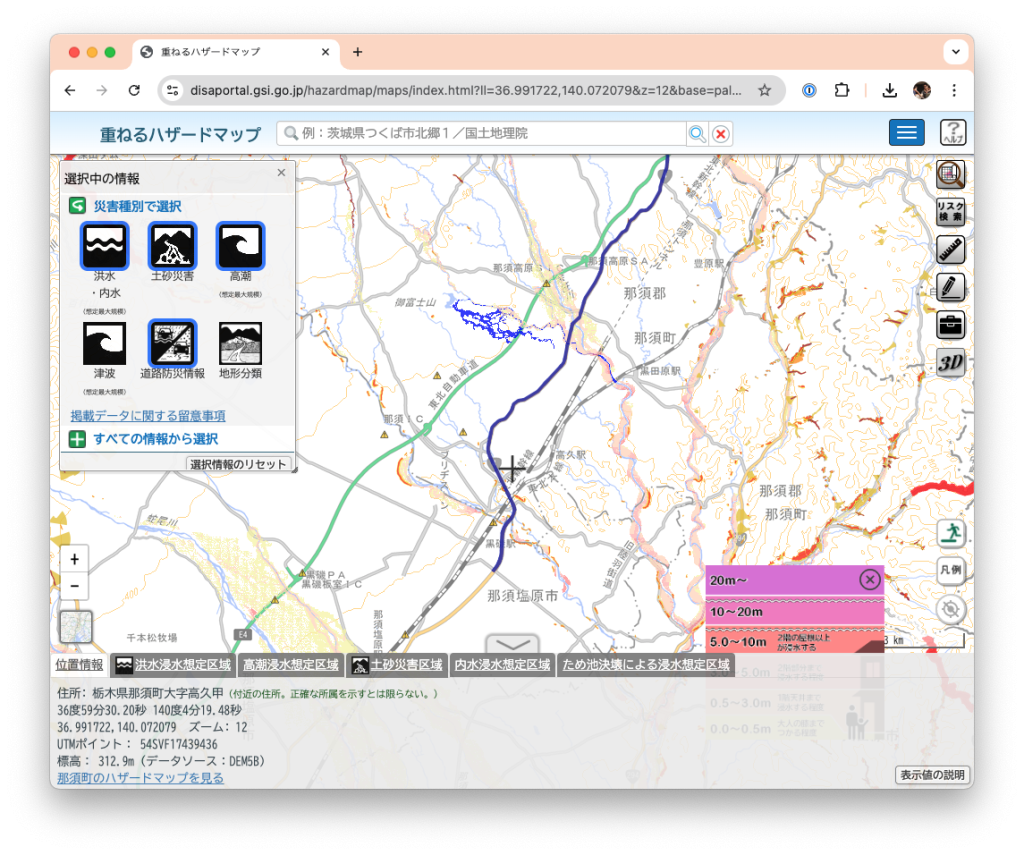Open the Chrome profile avatar

point(922,90)
